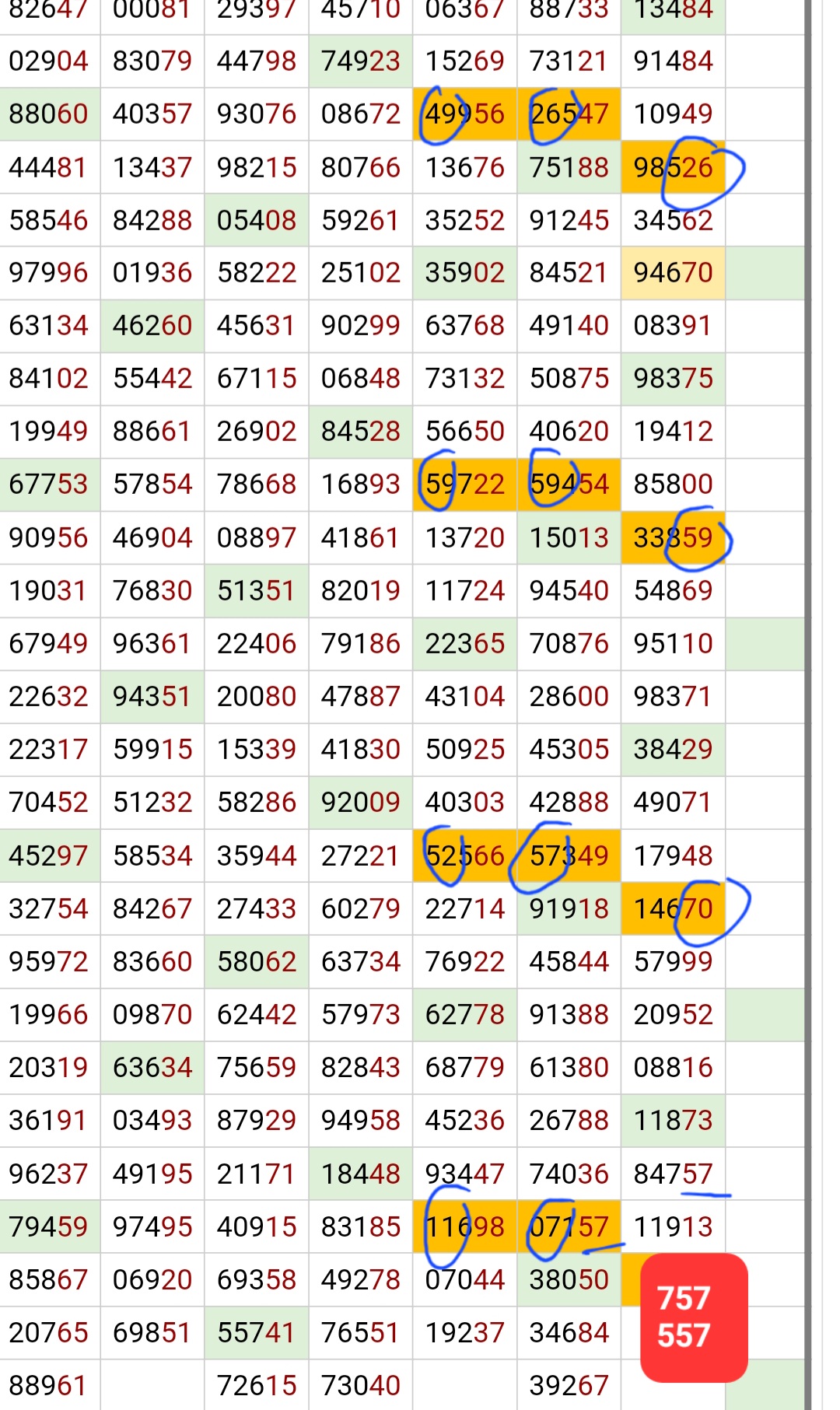Select the cell 38050

569,1279
